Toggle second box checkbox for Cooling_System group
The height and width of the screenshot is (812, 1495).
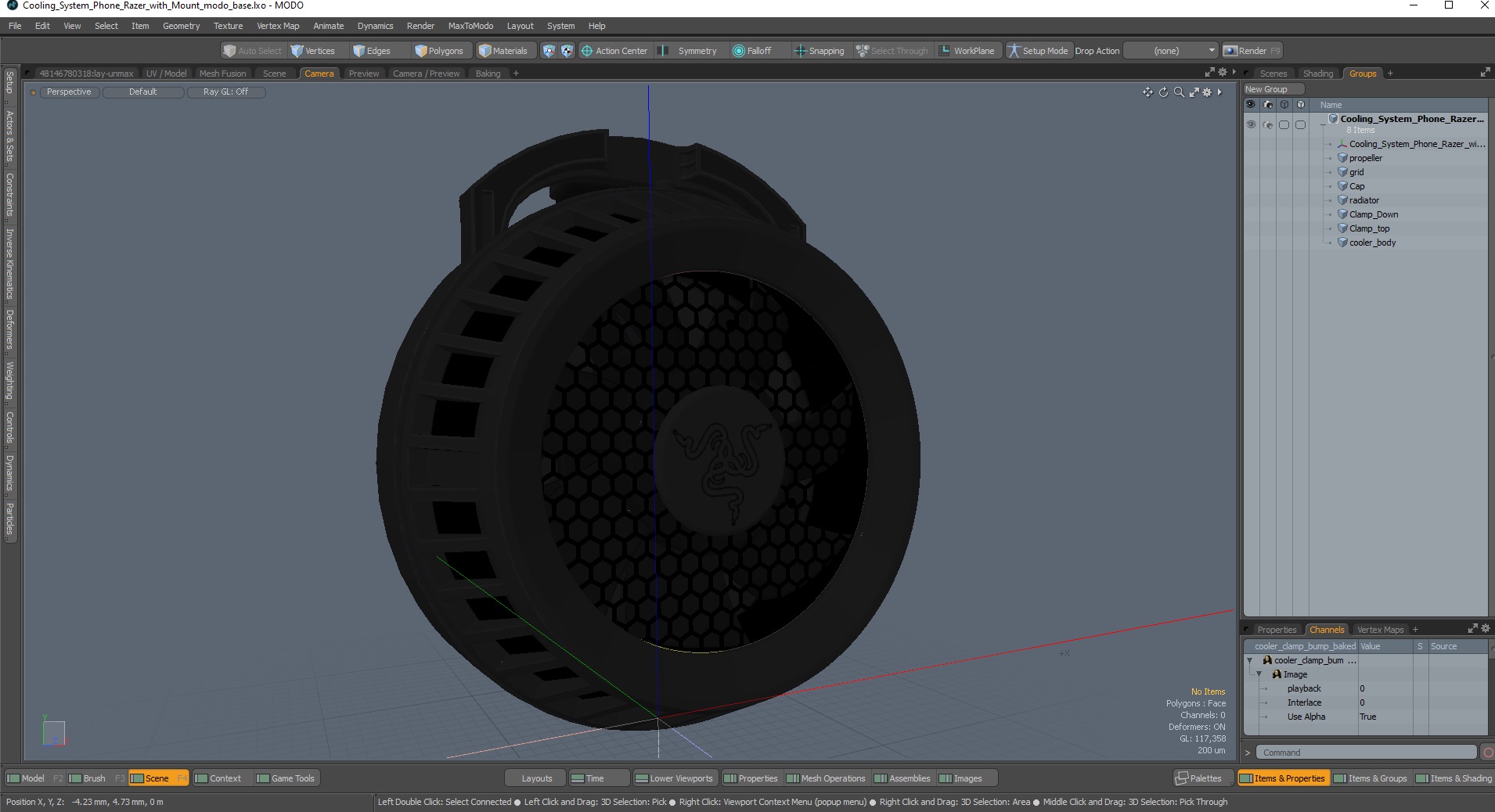(x=1300, y=125)
